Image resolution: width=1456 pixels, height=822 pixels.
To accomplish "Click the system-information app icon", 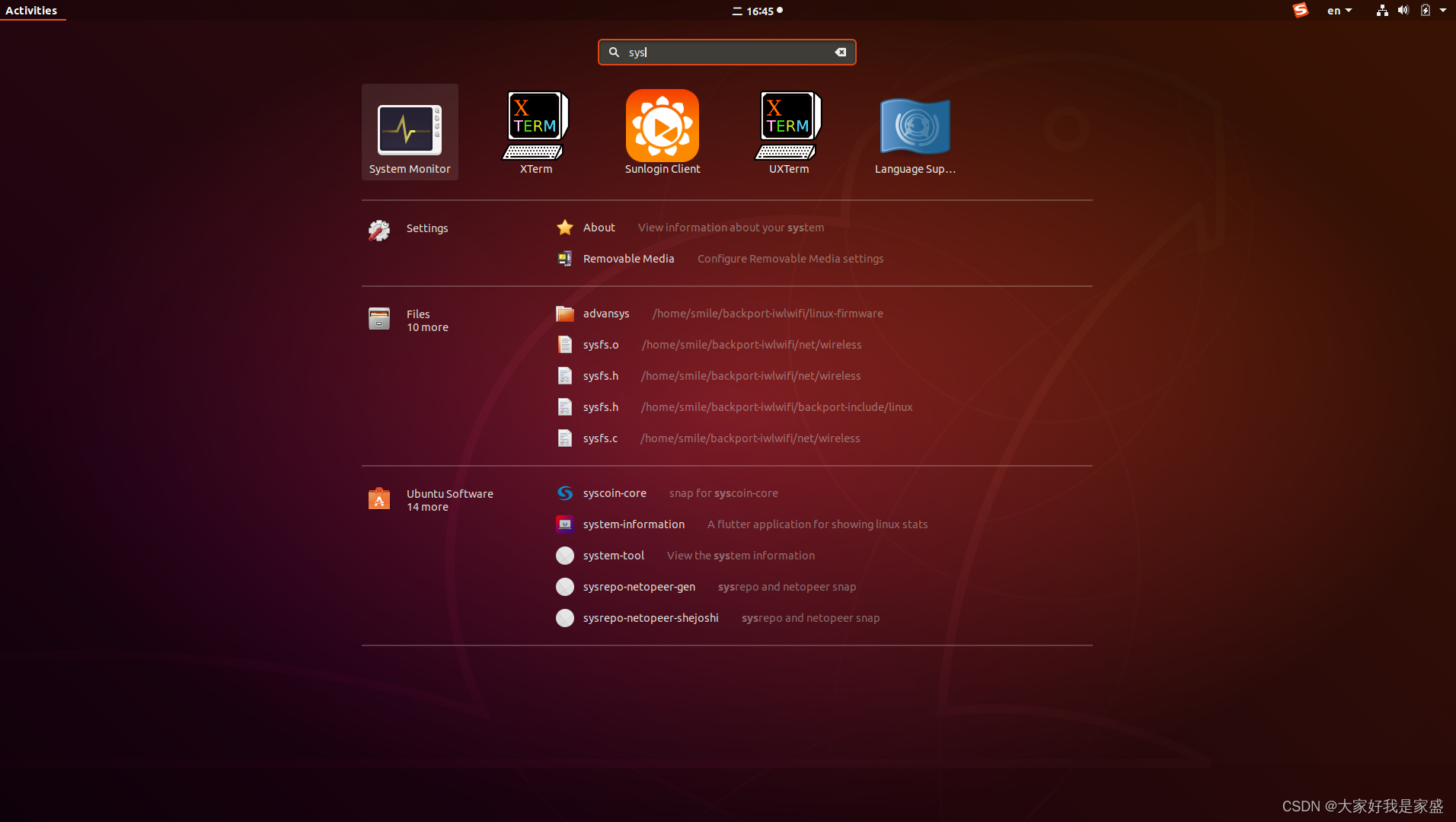I will 565,524.
